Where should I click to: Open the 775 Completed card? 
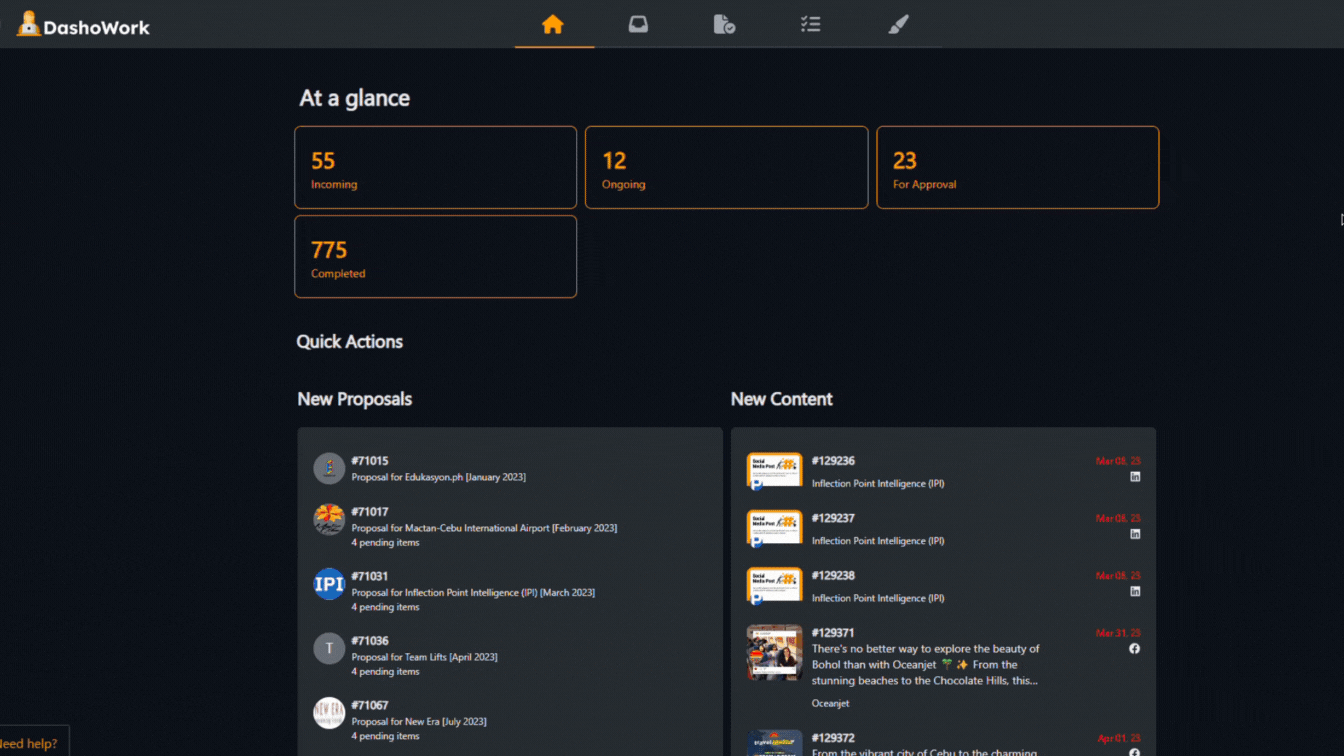tap(436, 256)
